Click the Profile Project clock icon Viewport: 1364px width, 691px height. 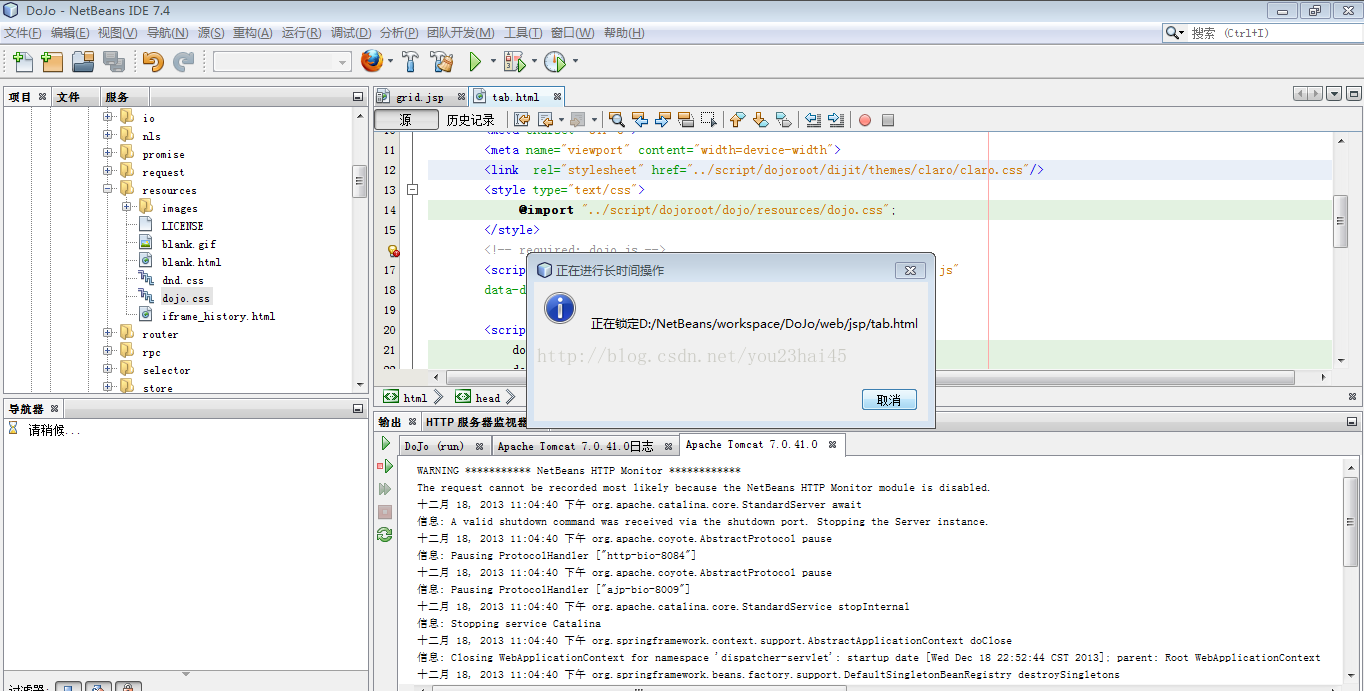pos(554,62)
